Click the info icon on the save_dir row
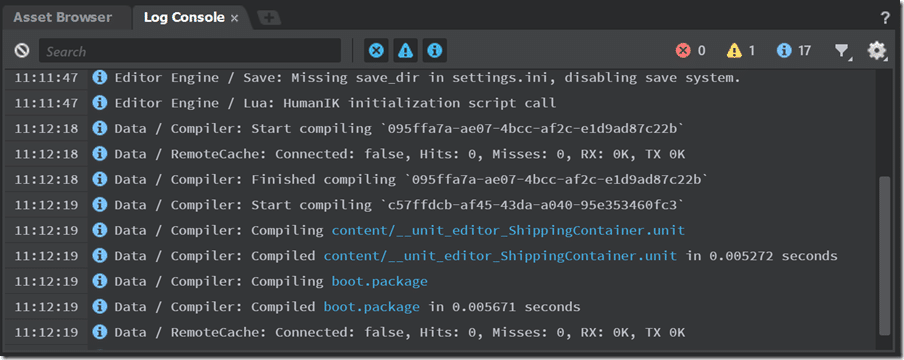Image resolution: width=904 pixels, height=360 pixels. 100,77
